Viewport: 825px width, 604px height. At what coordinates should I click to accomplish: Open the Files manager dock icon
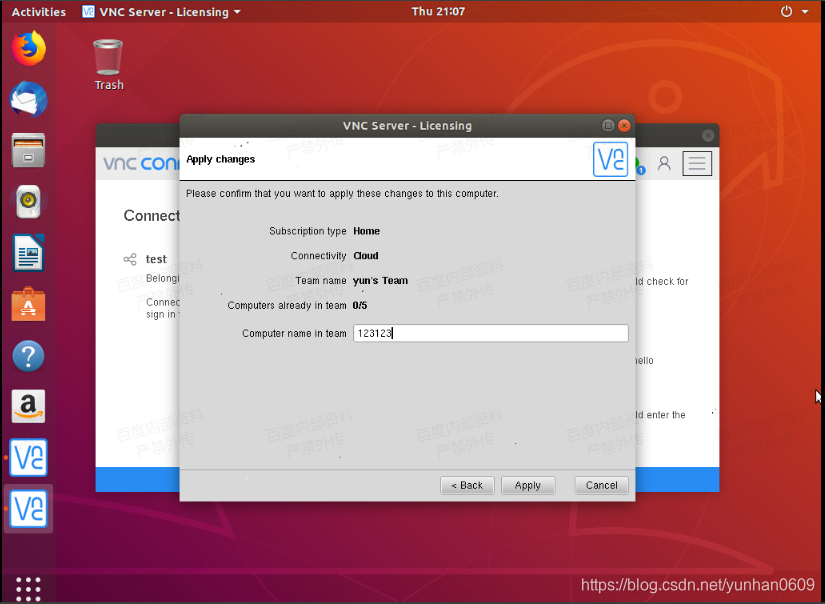(x=28, y=150)
